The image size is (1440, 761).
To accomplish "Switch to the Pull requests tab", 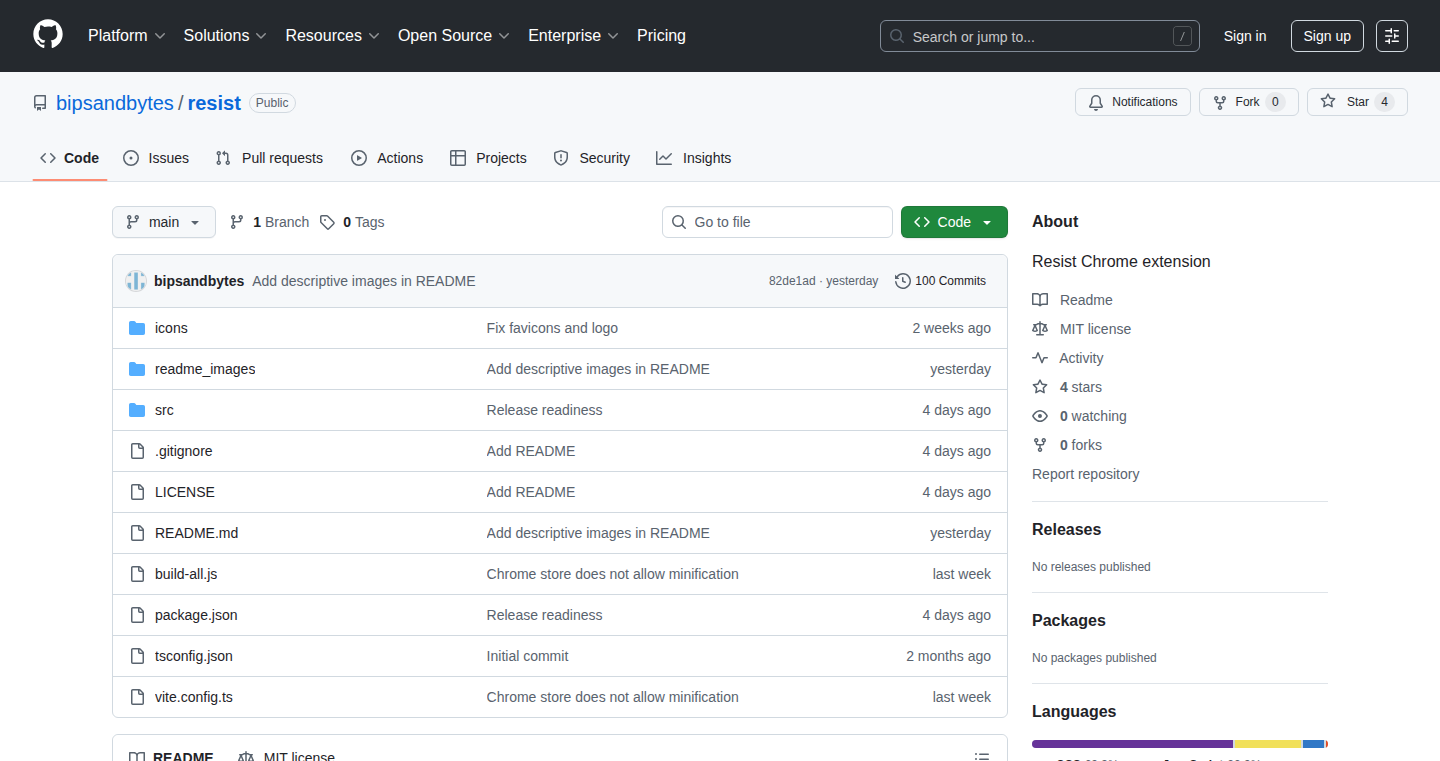I will click(x=269, y=158).
